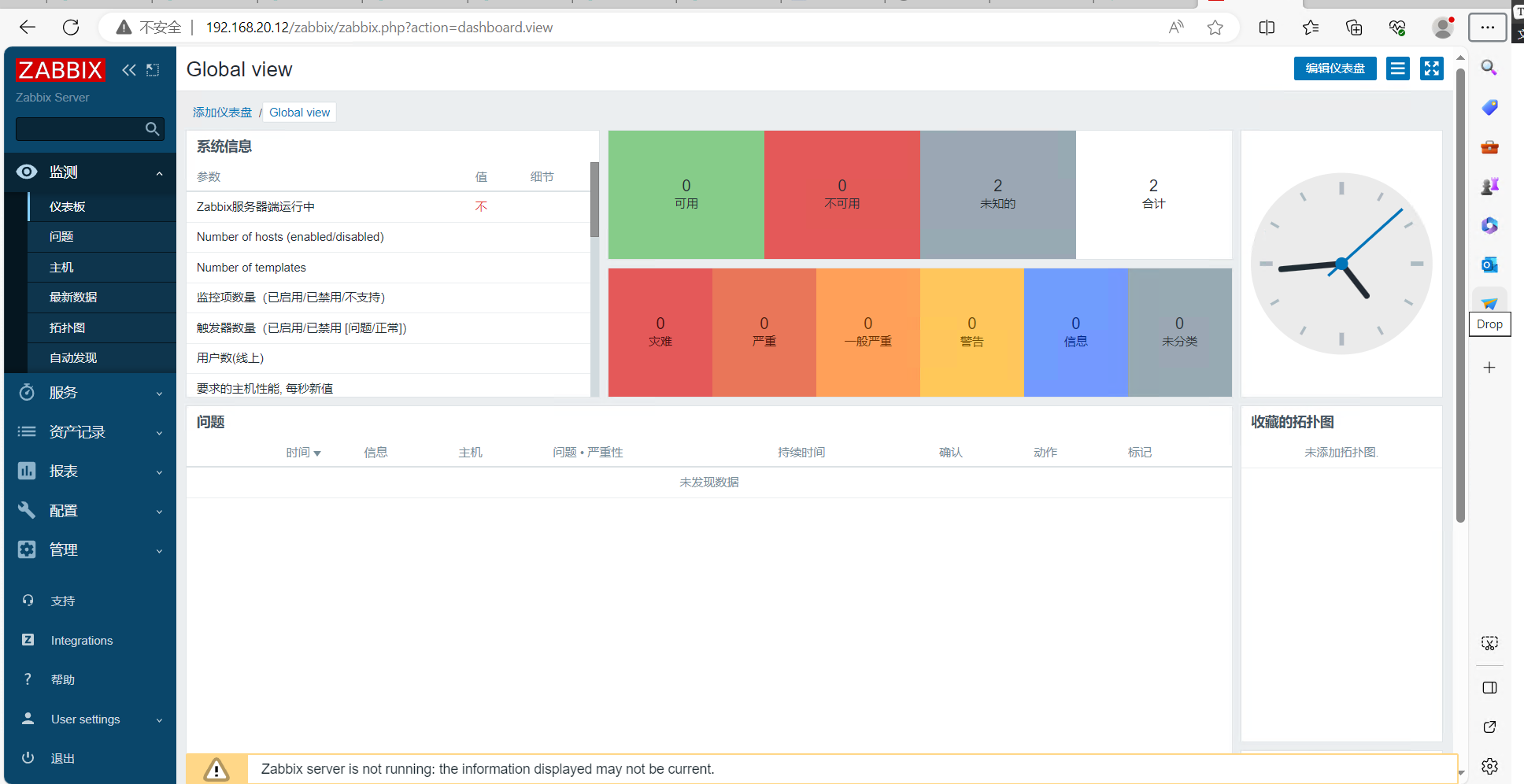Open the dashboard actions hamburger menu
This screenshot has width=1524, height=784.
(1398, 68)
